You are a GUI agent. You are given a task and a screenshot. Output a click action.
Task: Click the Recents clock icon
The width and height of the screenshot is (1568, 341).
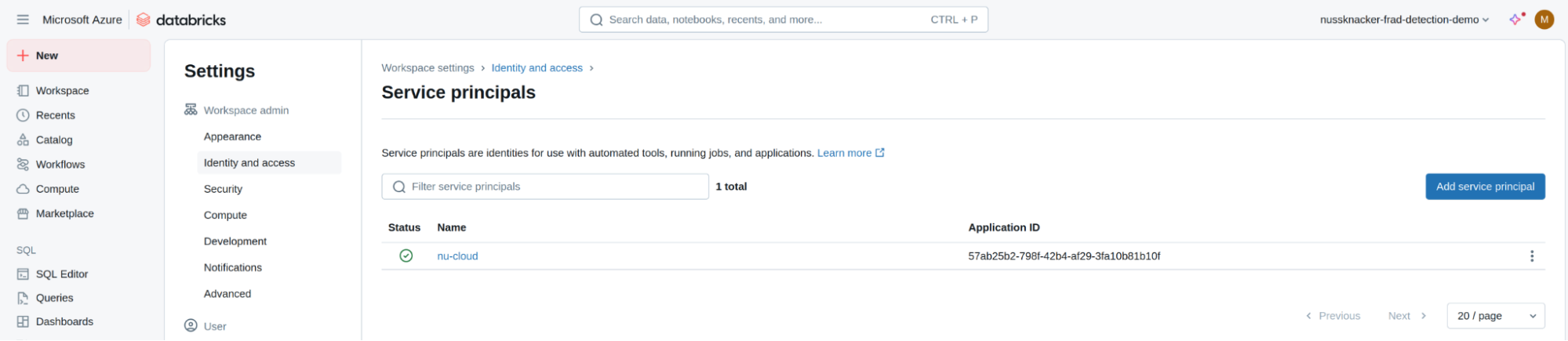pyautogui.click(x=23, y=115)
